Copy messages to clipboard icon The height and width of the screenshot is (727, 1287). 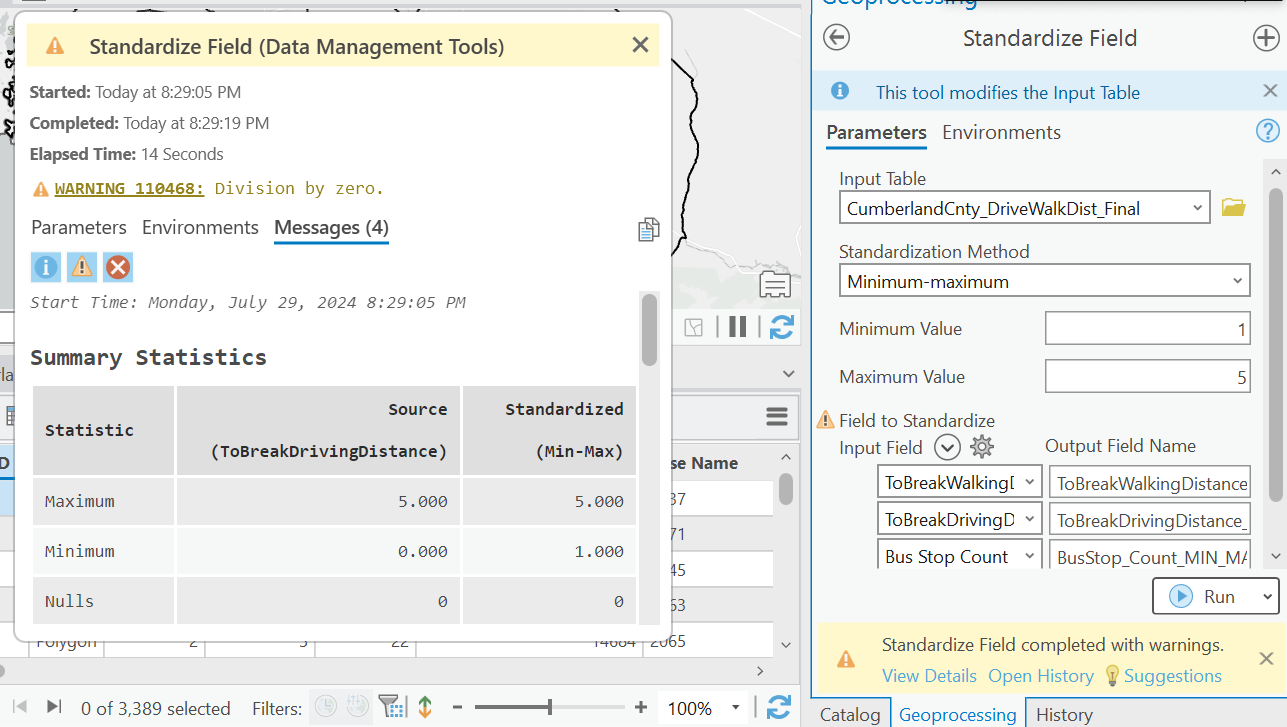coord(648,230)
